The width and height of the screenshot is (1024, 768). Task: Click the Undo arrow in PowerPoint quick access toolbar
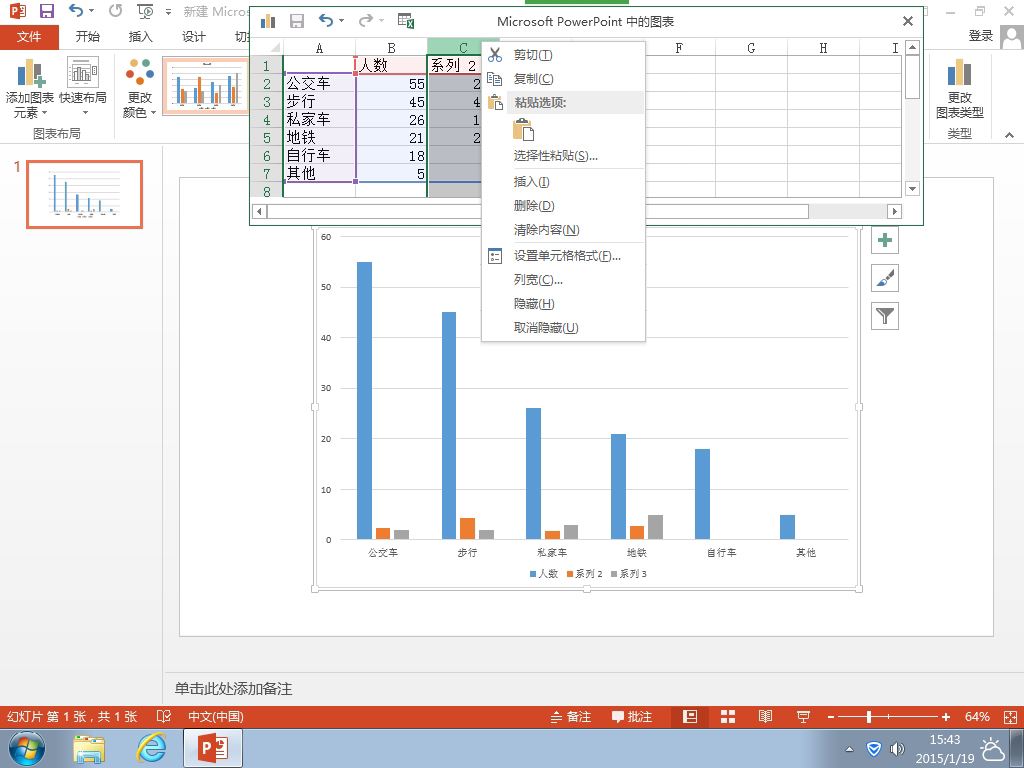pos(76,10)
